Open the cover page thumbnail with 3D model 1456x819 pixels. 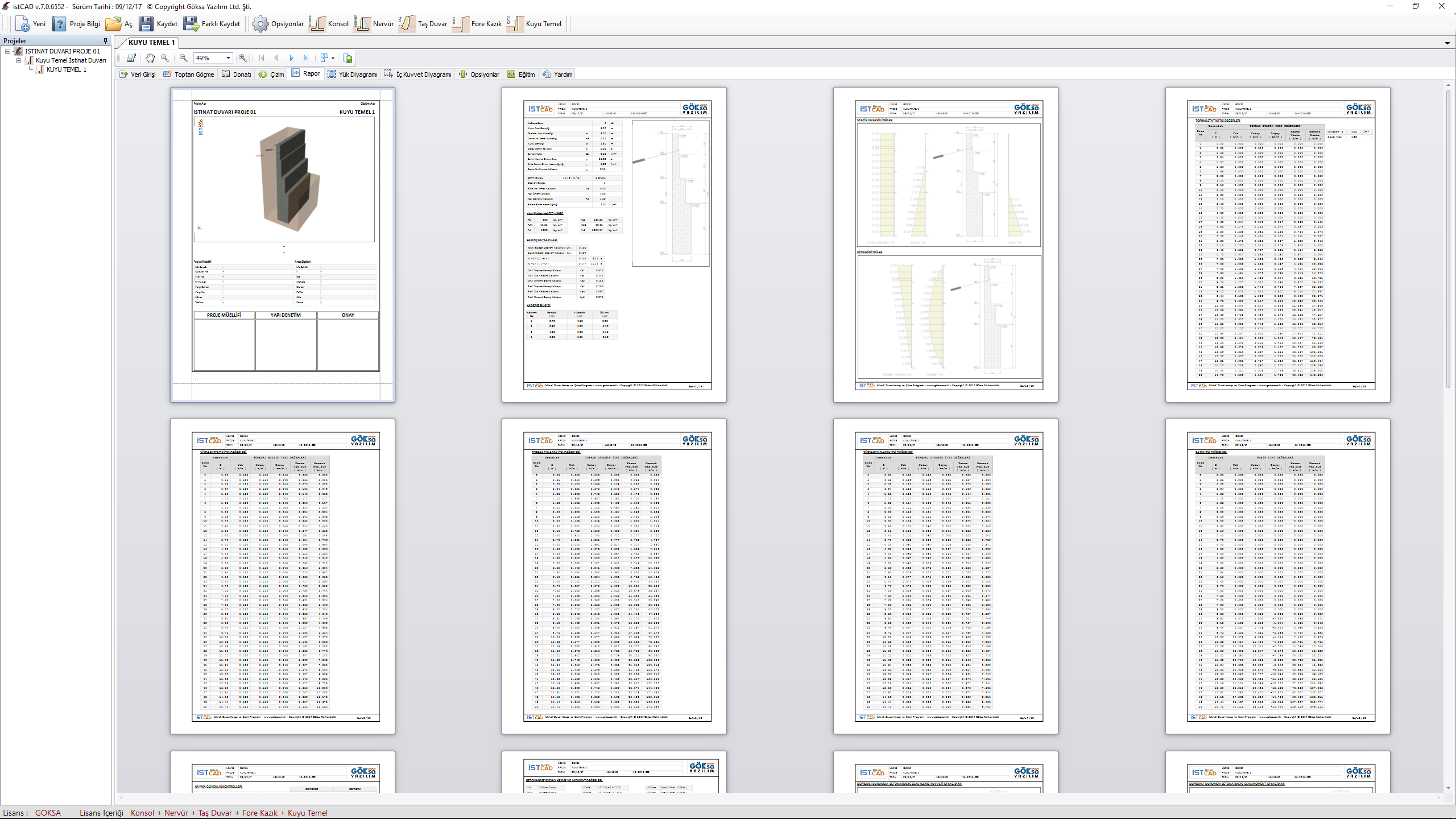283,245
